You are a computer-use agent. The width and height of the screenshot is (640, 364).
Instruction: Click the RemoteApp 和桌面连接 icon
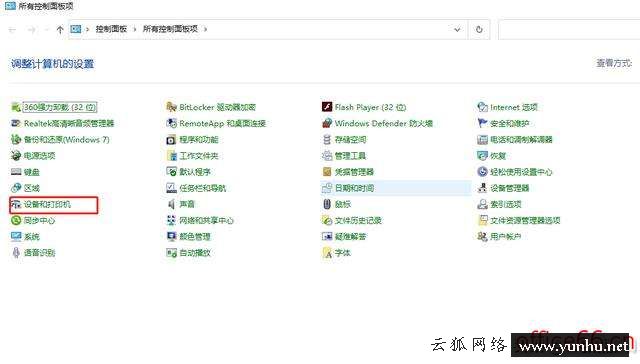(x=171, y=123)
